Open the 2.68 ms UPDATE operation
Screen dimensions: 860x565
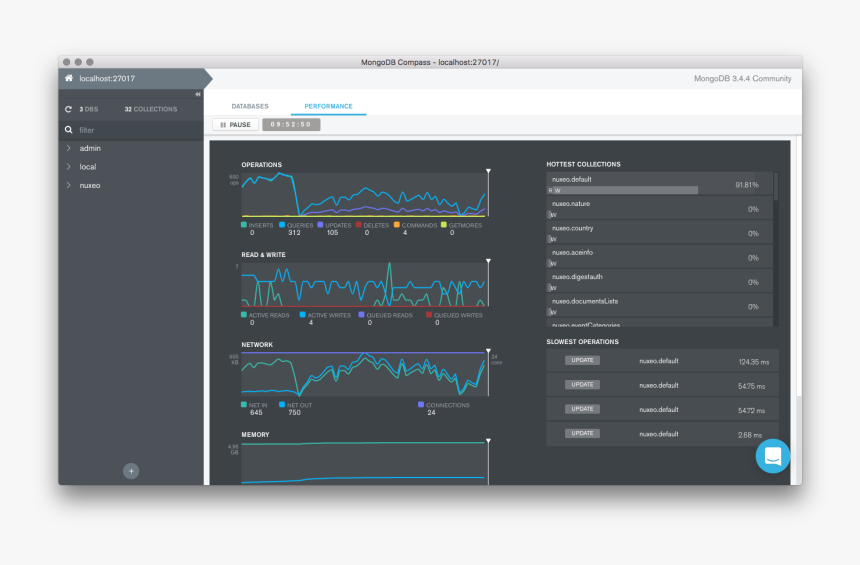pos(662,434)
